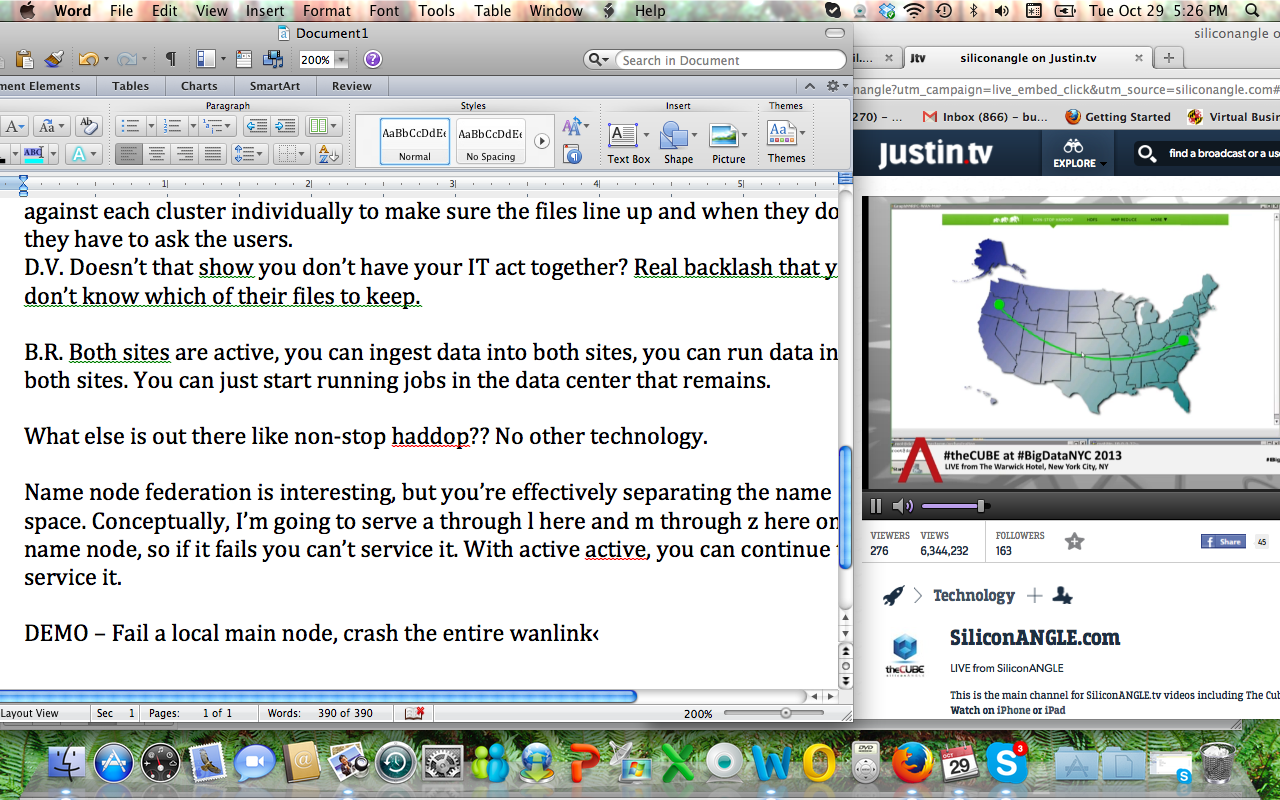Open the Manage Styles pane icon

tap(573, 154)
